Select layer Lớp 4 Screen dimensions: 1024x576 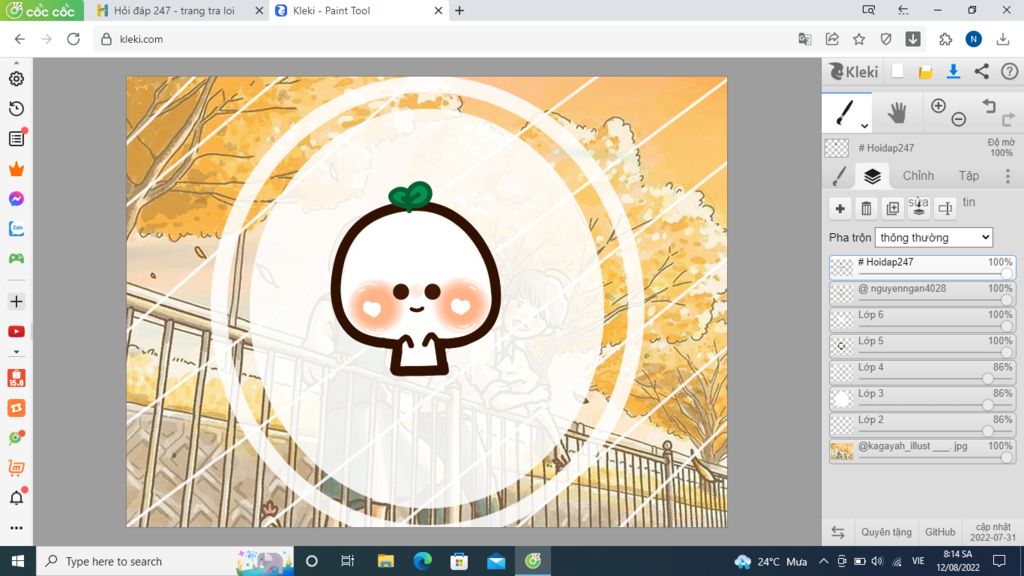pyautogui.click(x=922, y=372)
